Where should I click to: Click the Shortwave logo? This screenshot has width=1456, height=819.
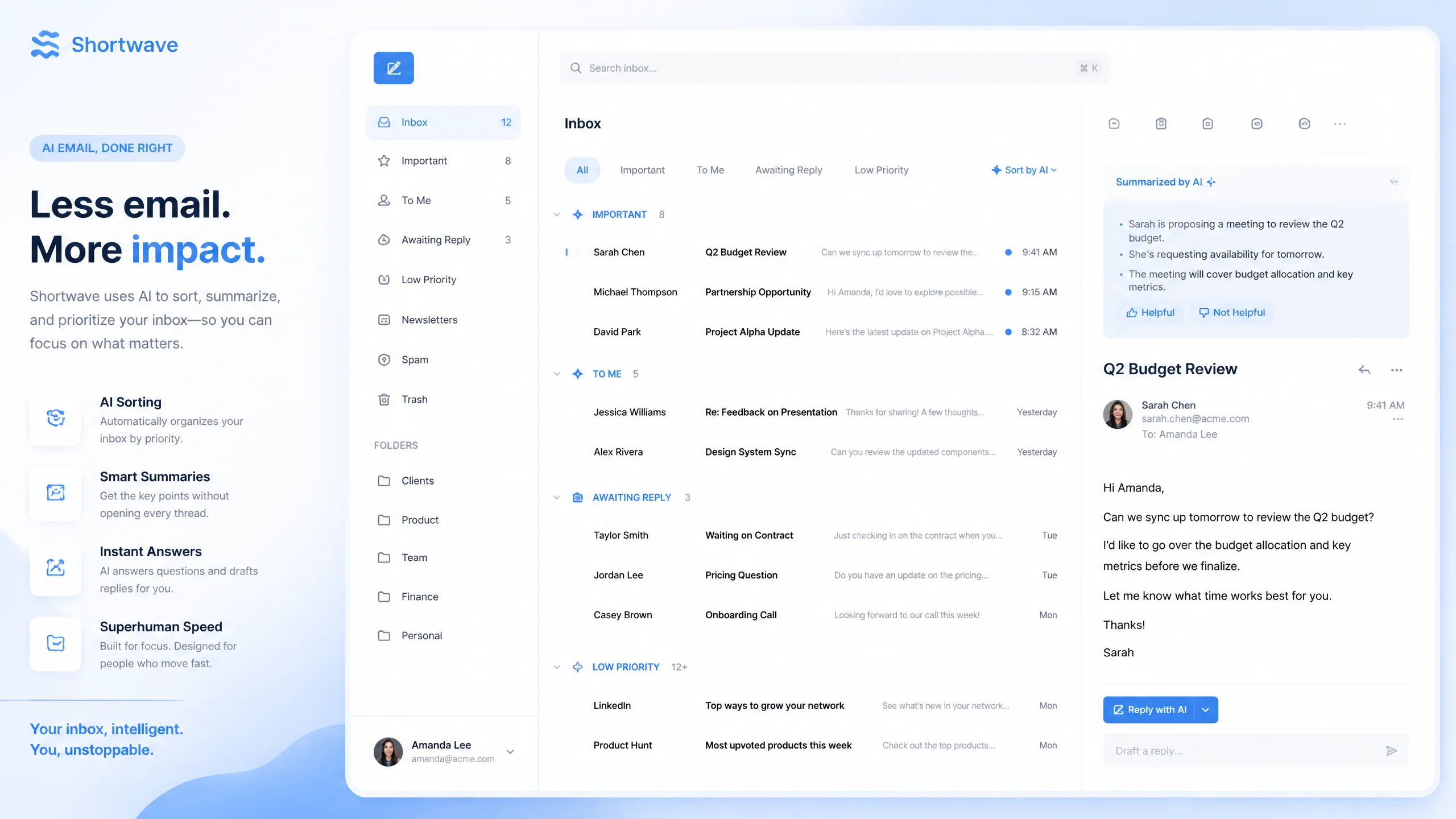tap(104, 44)
